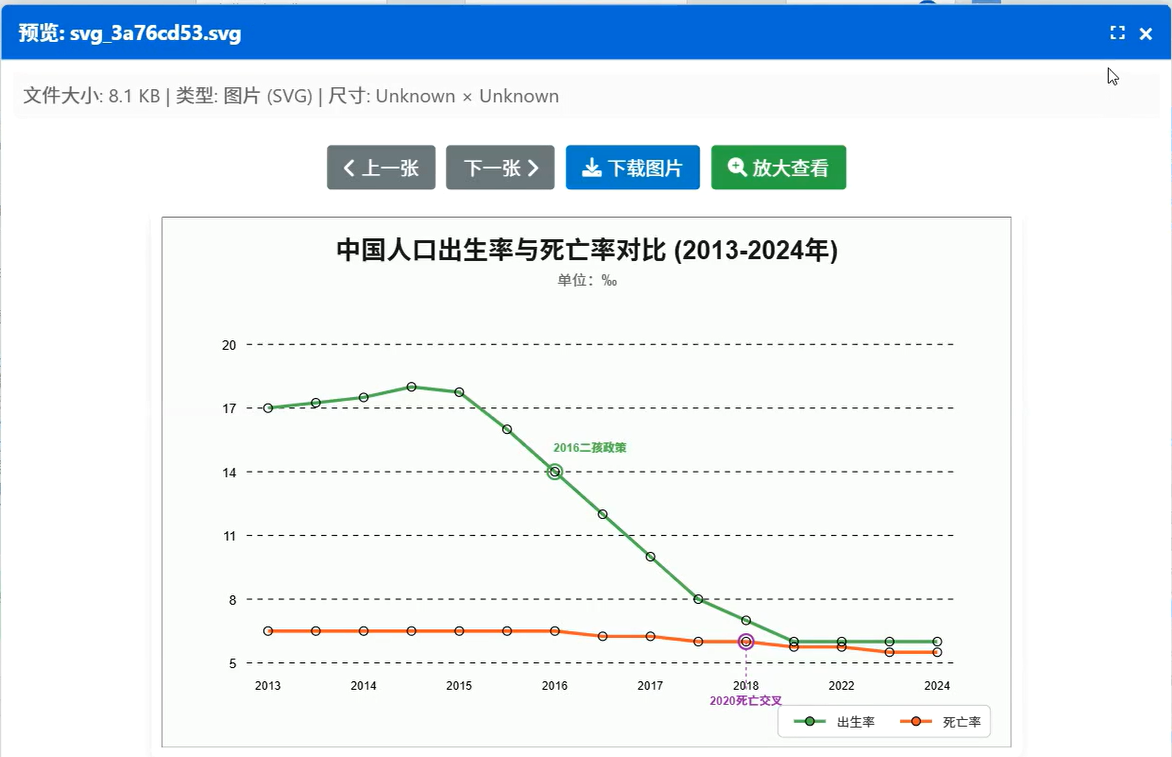Click the left chevron on 上一张 button
1172x757 pixels.
click(x=349, y=167)
